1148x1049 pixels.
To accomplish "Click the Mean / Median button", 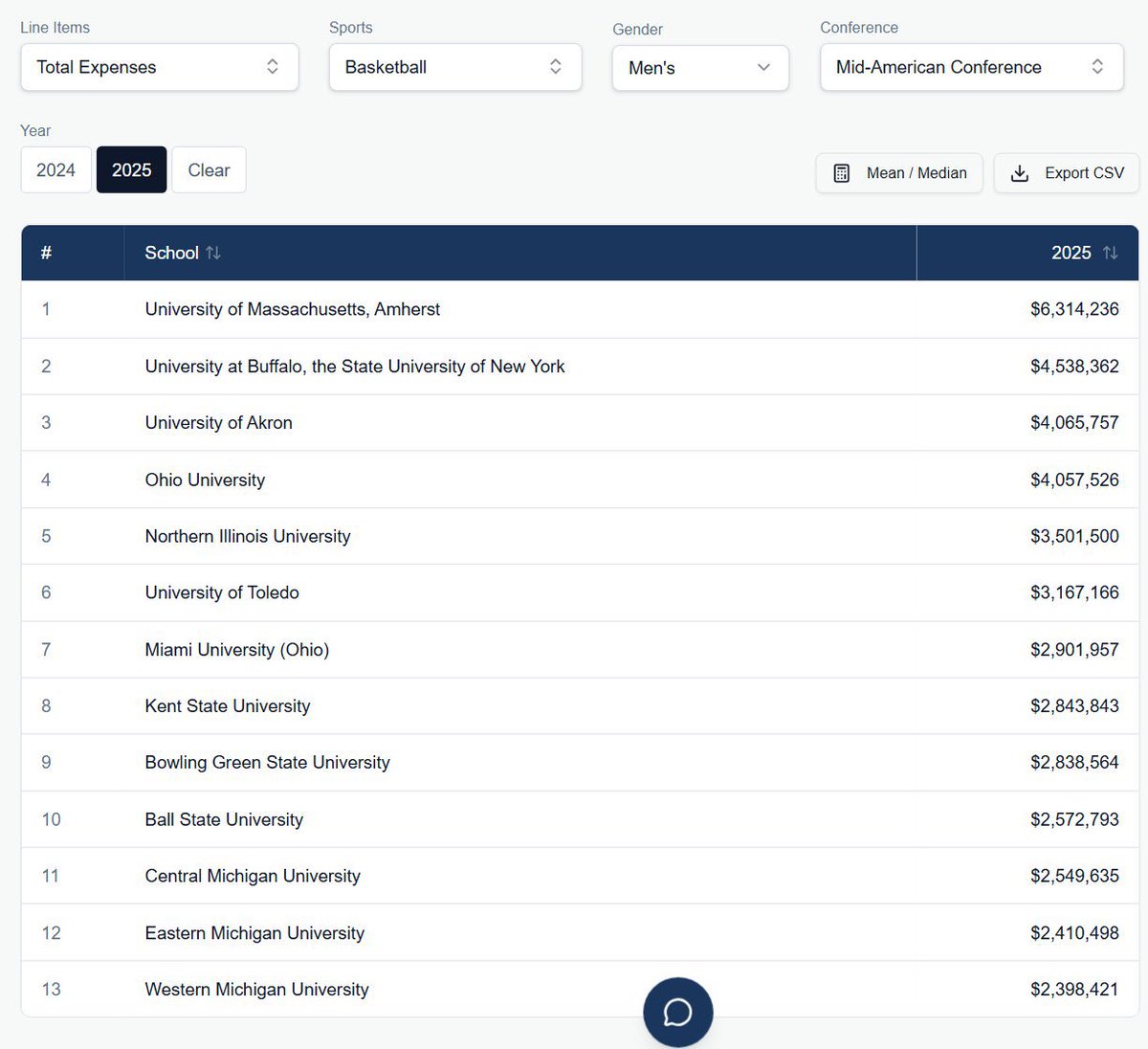I will click(899, 173).
